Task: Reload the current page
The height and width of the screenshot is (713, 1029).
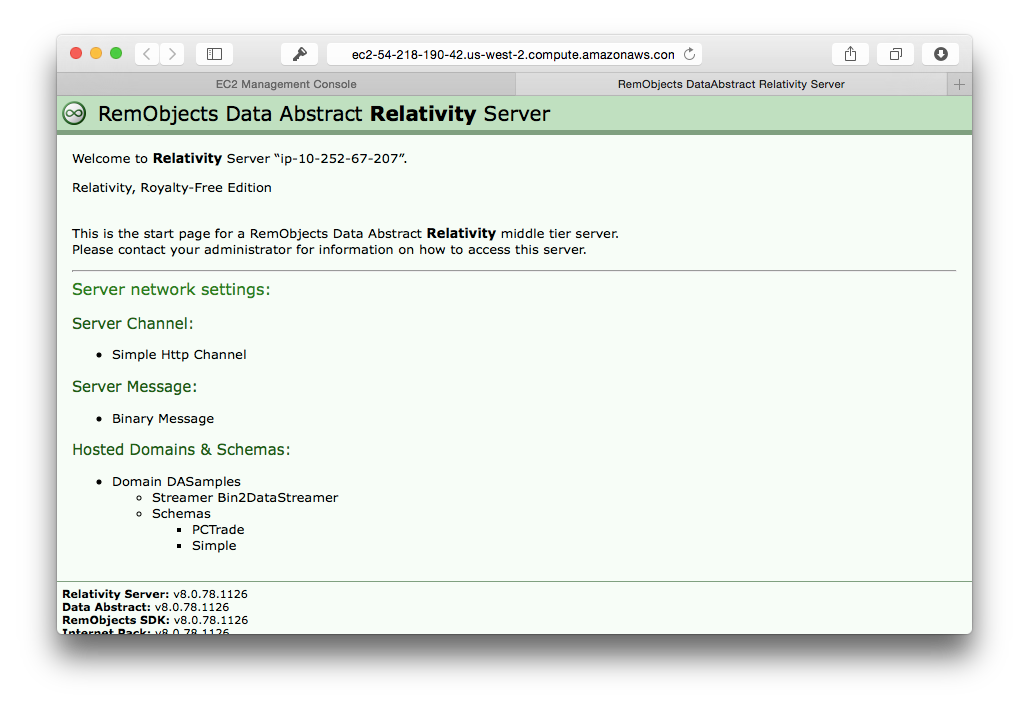Action: 689,54
